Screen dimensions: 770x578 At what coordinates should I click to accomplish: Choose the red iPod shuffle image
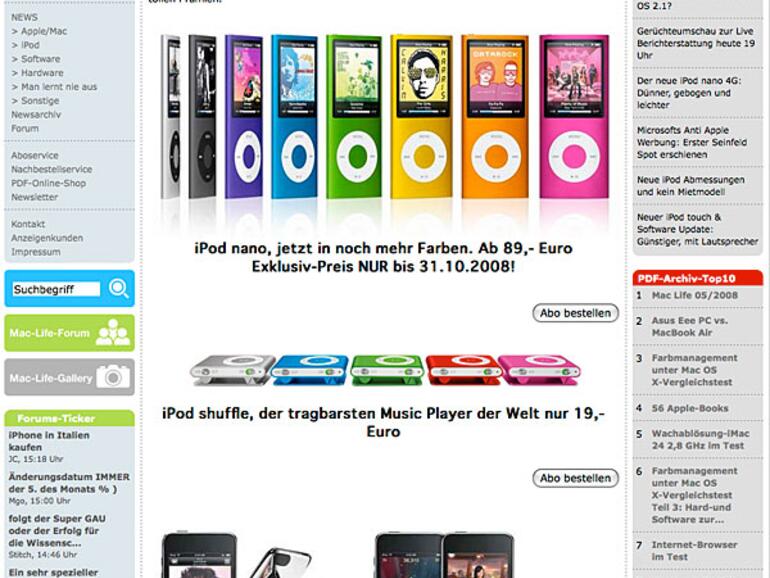point(463,369)
